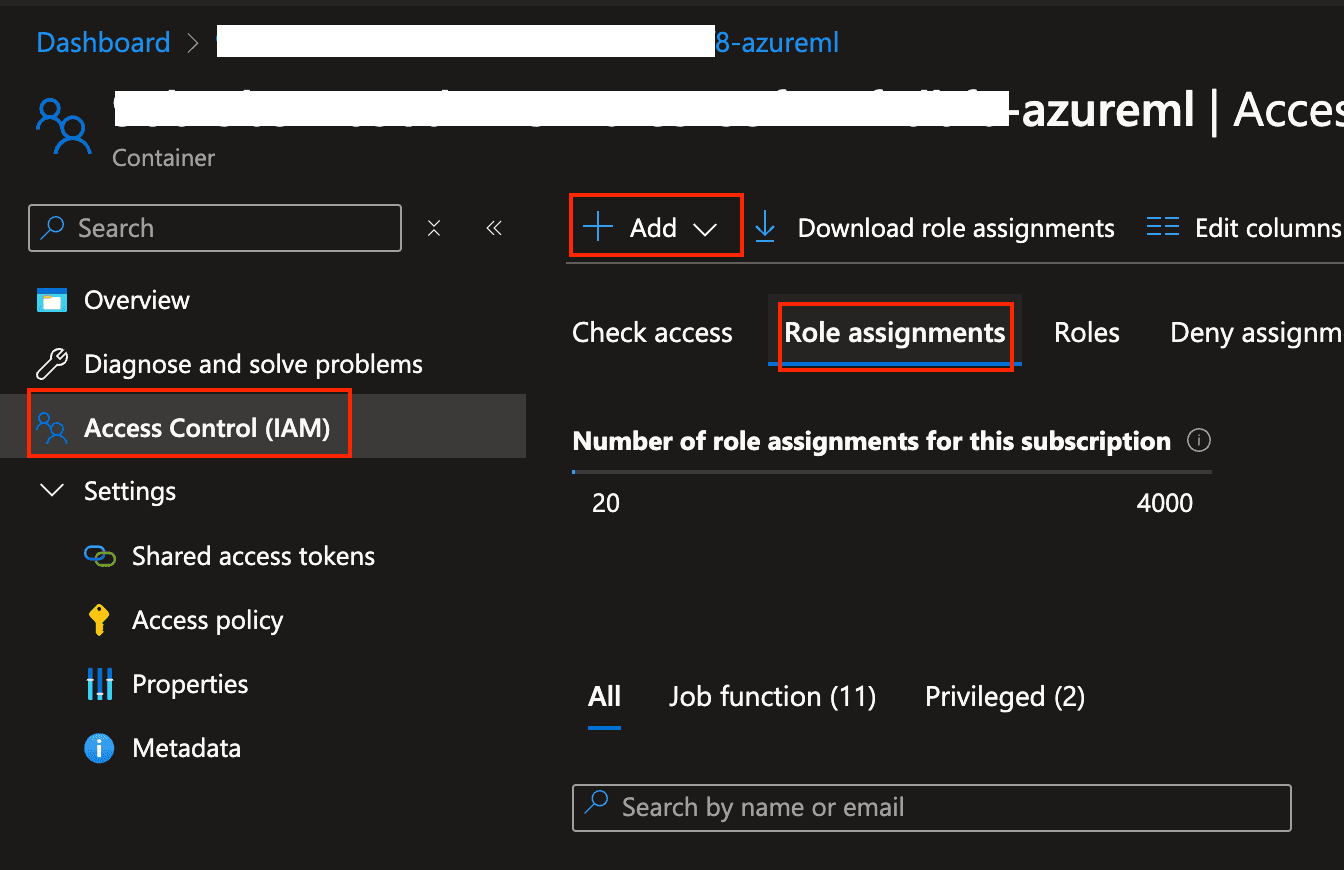
Task: Navigate to Dashboard via the breadcrumb
Action: click(x=103, y=42)
